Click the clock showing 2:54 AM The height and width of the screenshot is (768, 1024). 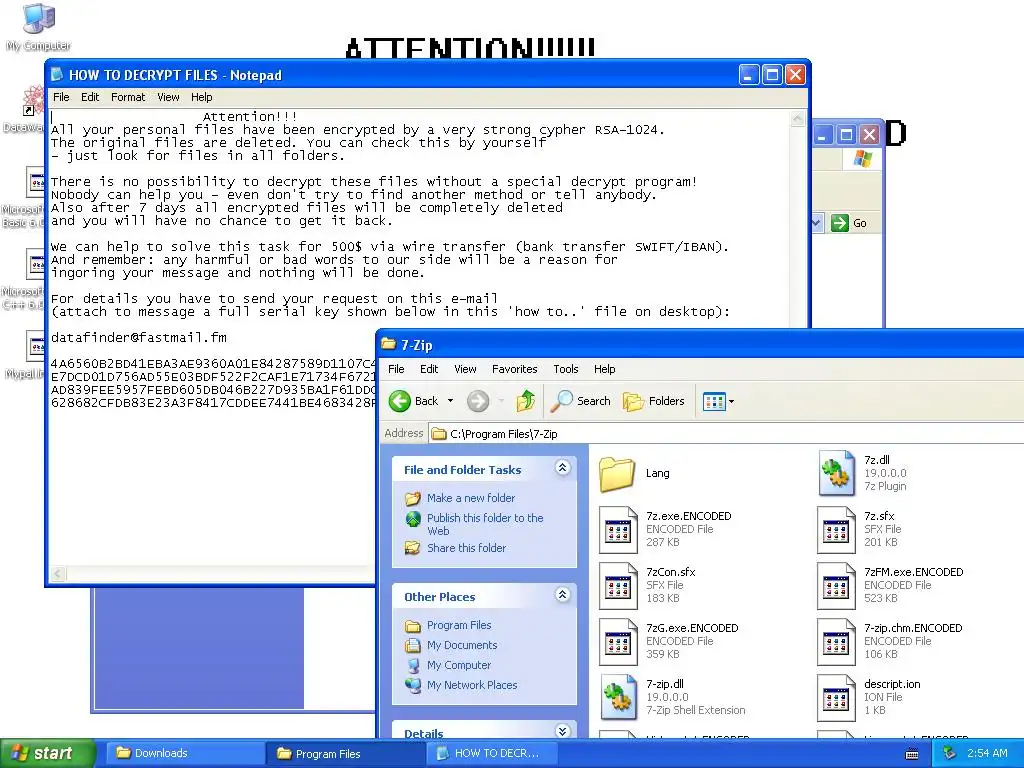(987, 753)
